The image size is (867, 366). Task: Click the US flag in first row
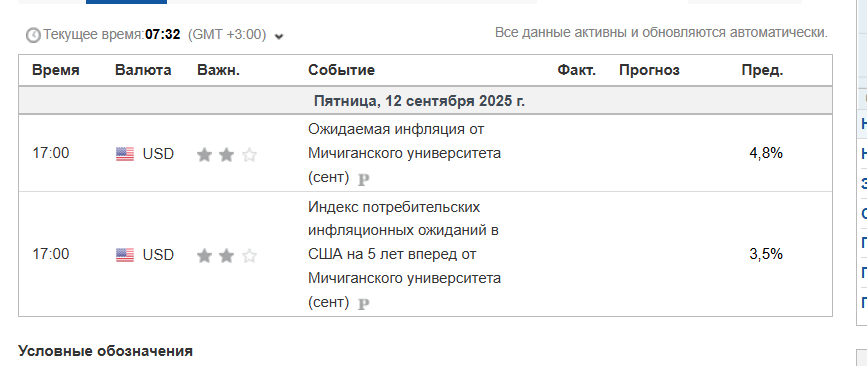click(x=125, y=154)
